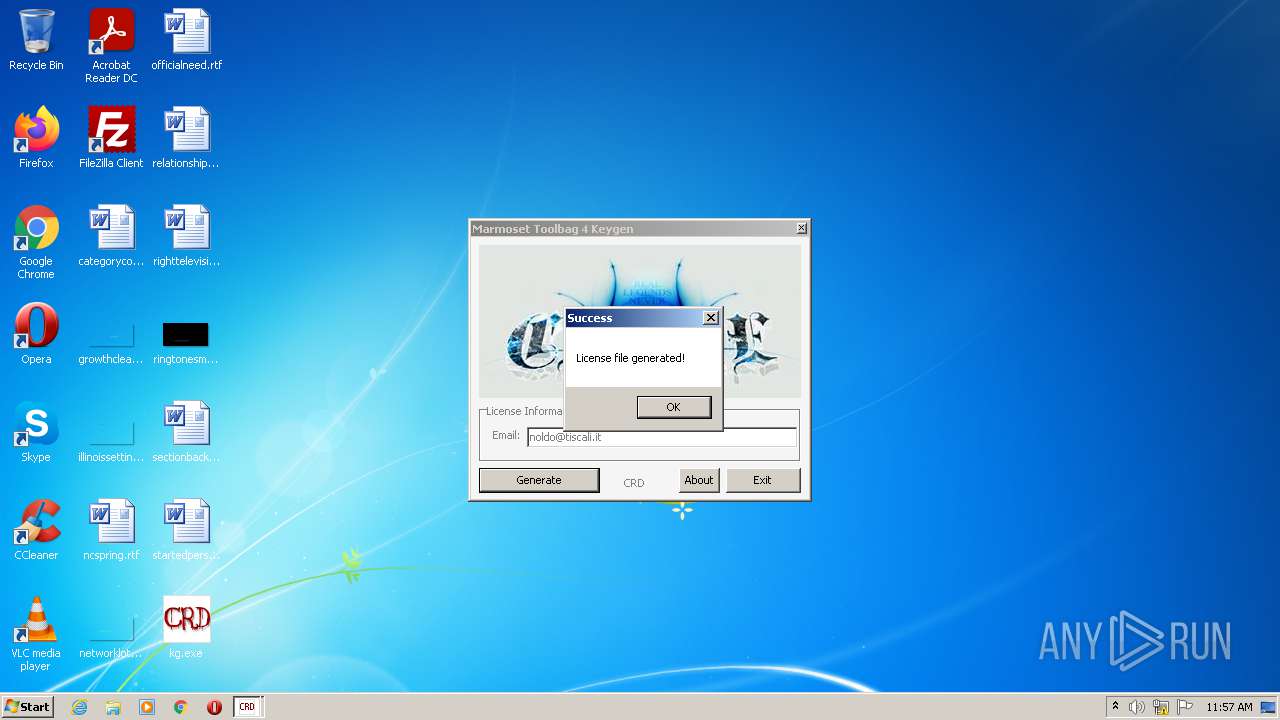
Task: Click the Email input field
Action: (662, 437)
